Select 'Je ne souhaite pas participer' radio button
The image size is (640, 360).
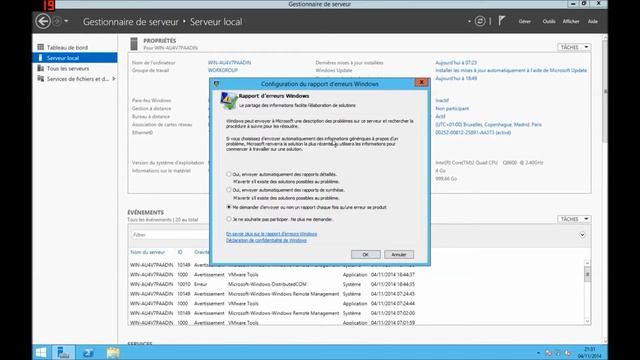click(229, 219)
